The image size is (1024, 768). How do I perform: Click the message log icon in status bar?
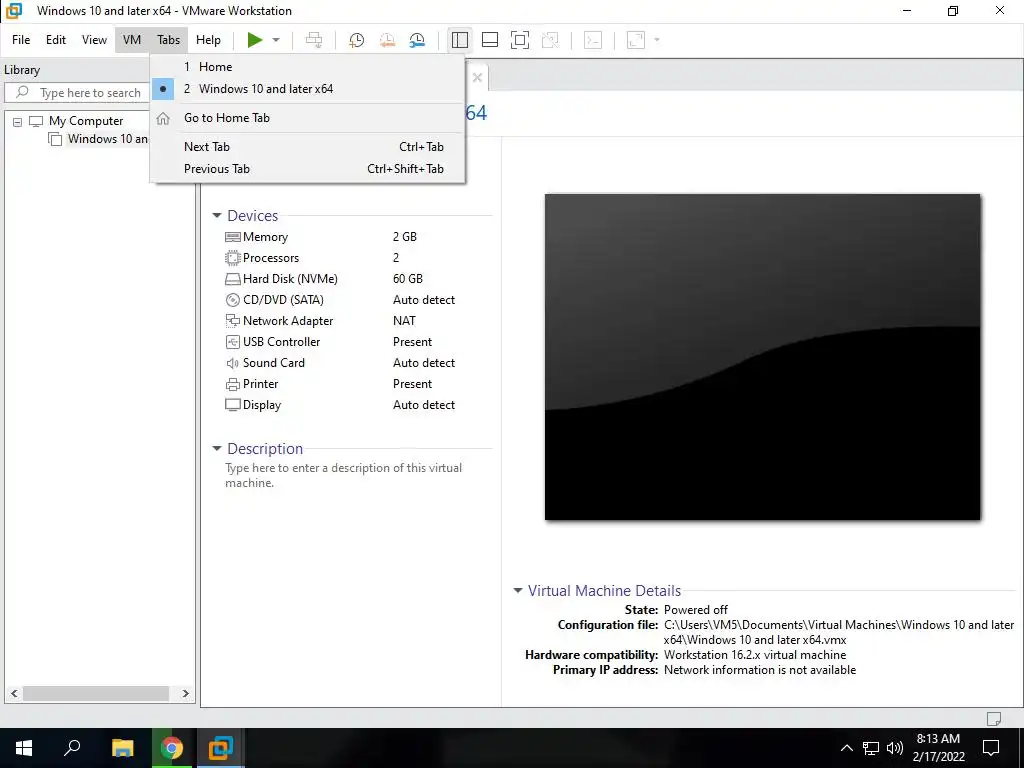click(993, 719)
